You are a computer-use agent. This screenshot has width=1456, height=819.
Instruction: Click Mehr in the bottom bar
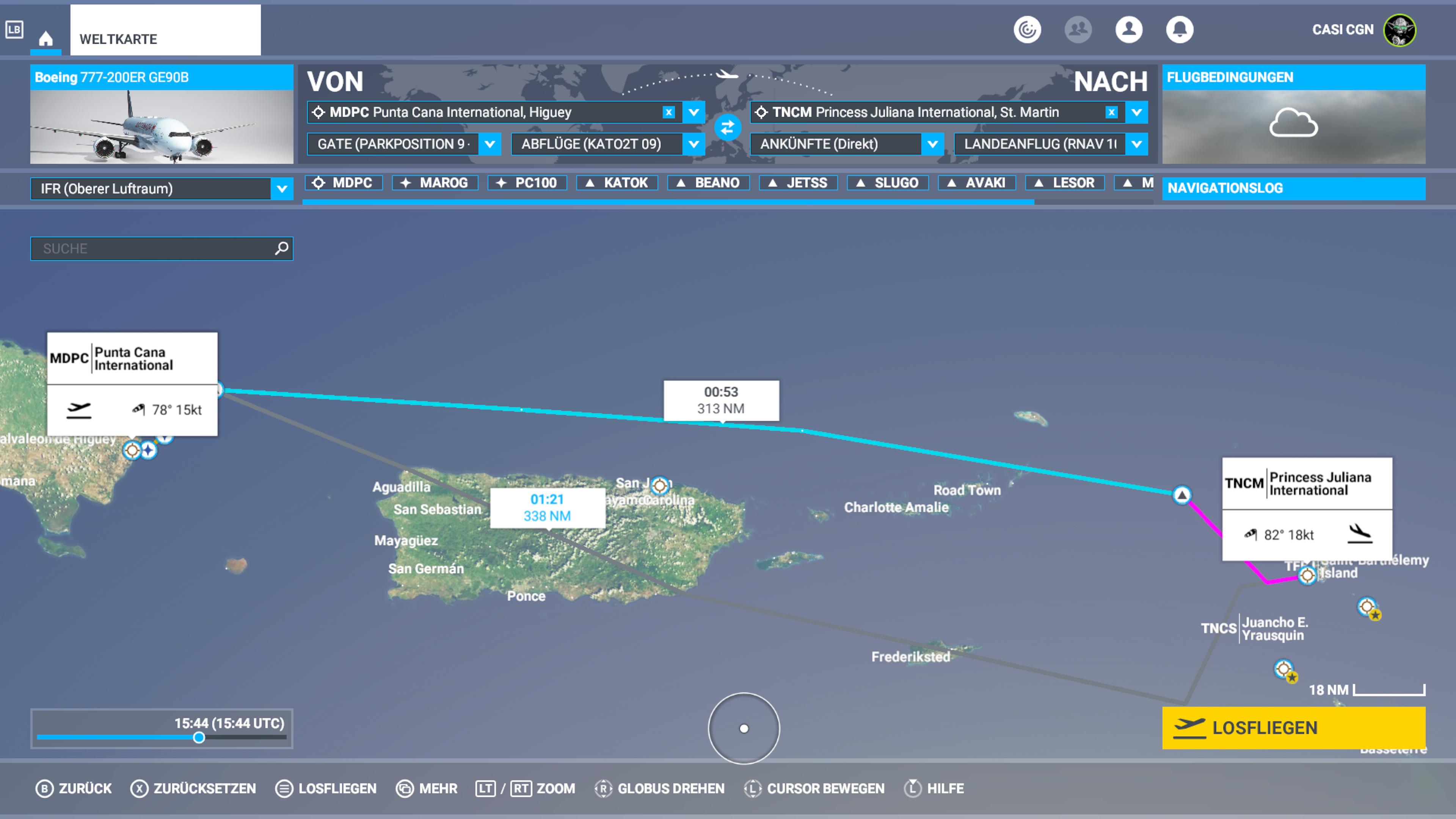(427, 788)
